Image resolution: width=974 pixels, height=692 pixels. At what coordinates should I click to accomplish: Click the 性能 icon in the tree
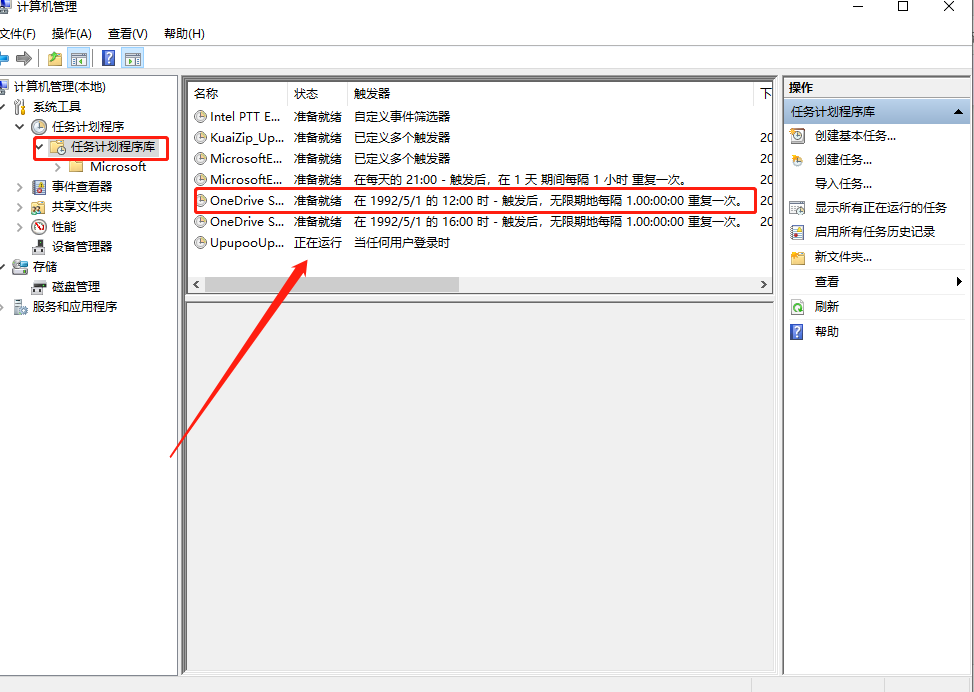click(x=39, y=227)
